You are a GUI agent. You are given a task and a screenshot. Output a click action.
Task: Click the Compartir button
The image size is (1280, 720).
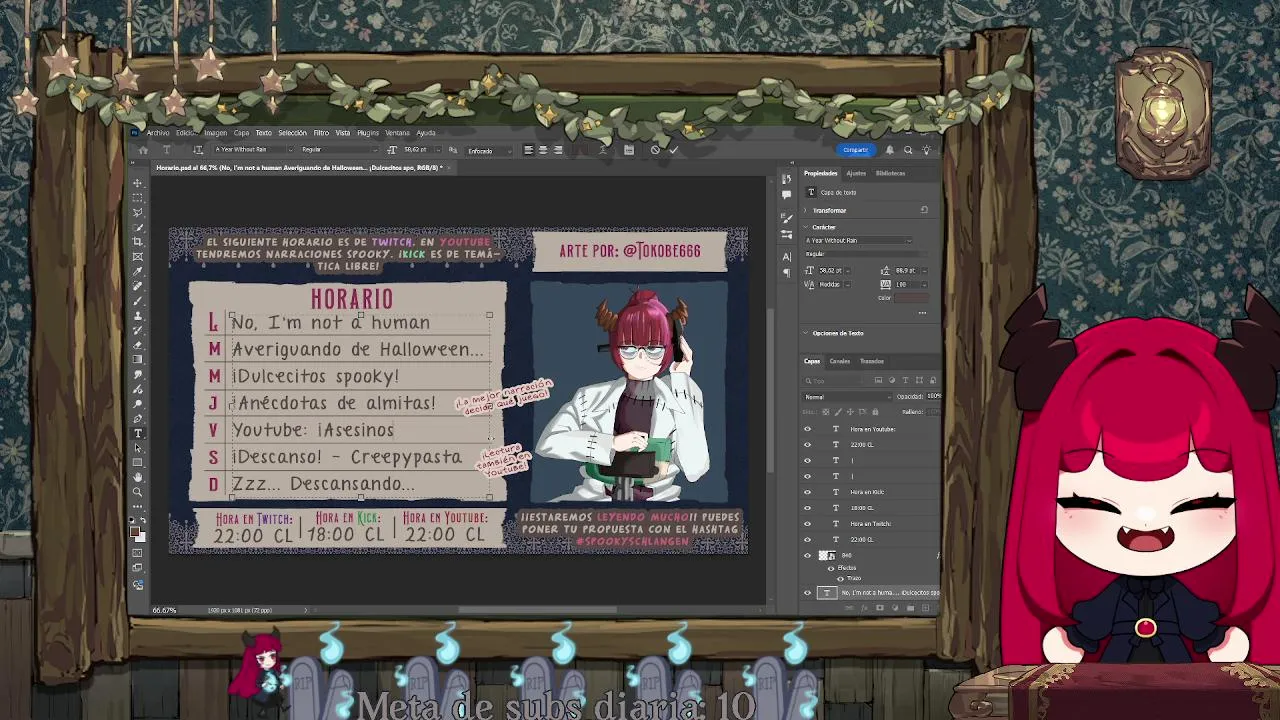[x=855, y=150]
